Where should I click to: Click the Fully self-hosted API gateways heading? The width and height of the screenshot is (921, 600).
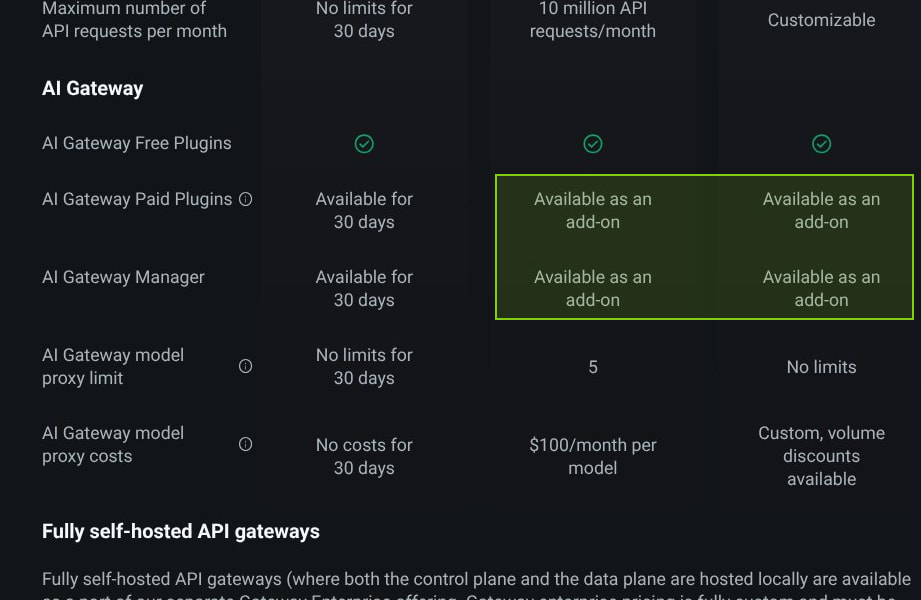tap(181, 531)
